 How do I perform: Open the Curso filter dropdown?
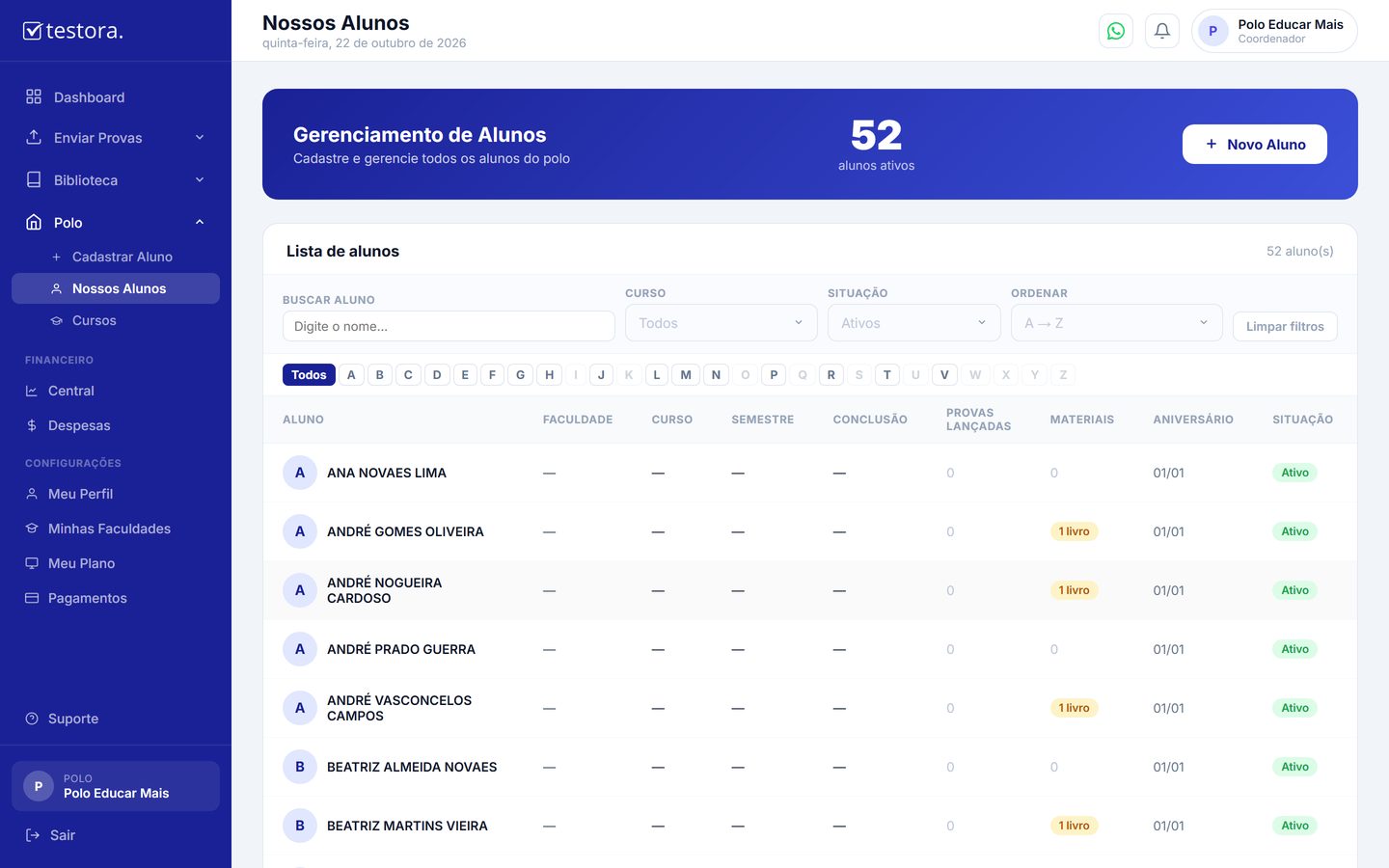(722, 323)
